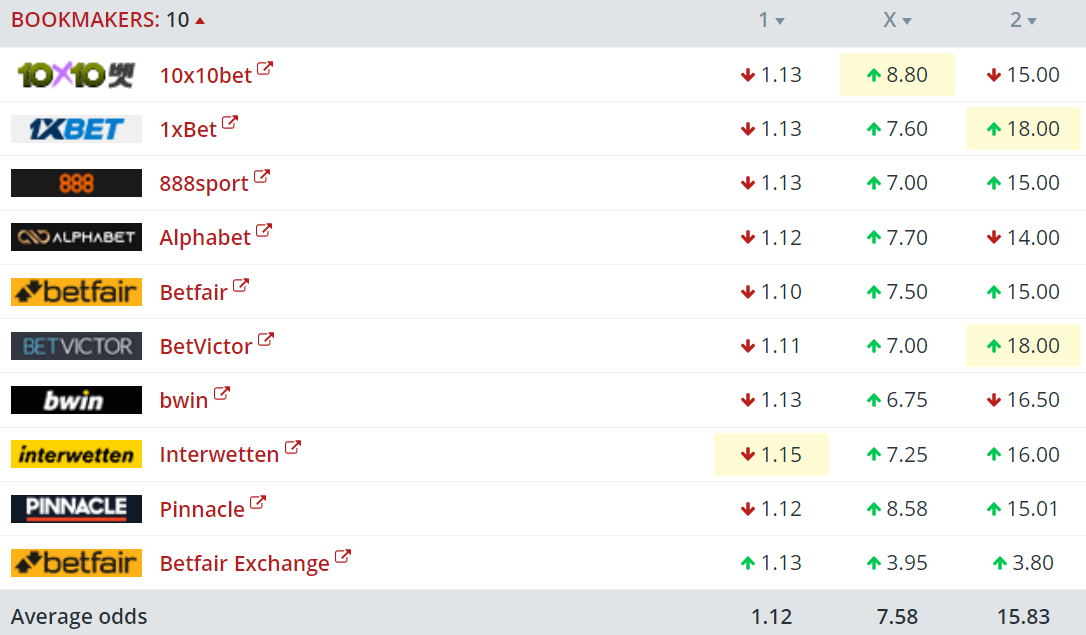The width and height of the screenshot is (1086, 635).
Task: Click the Interwetten yellow logo
Action: click(x=76, y=454)
